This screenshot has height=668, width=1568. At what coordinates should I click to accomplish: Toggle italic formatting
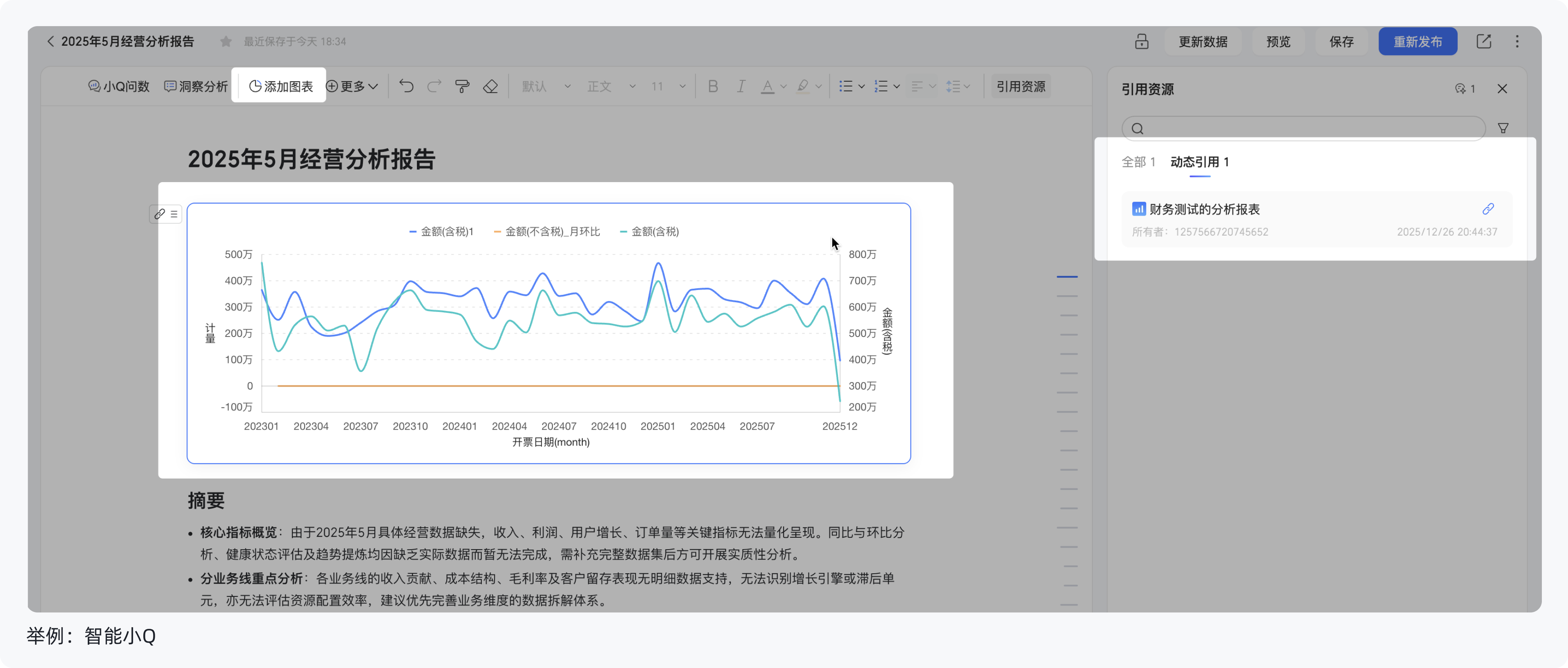pos(741,86)
